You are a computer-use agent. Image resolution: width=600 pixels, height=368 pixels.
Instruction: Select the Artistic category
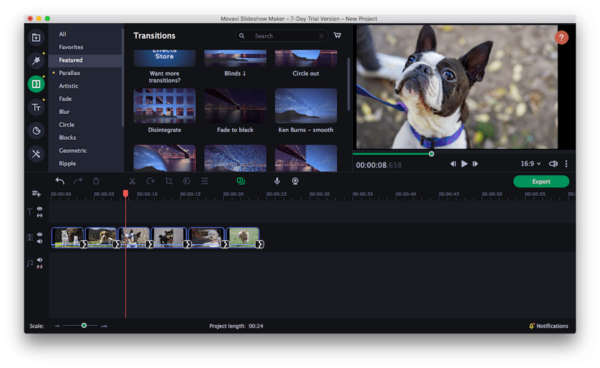(68, 86)
